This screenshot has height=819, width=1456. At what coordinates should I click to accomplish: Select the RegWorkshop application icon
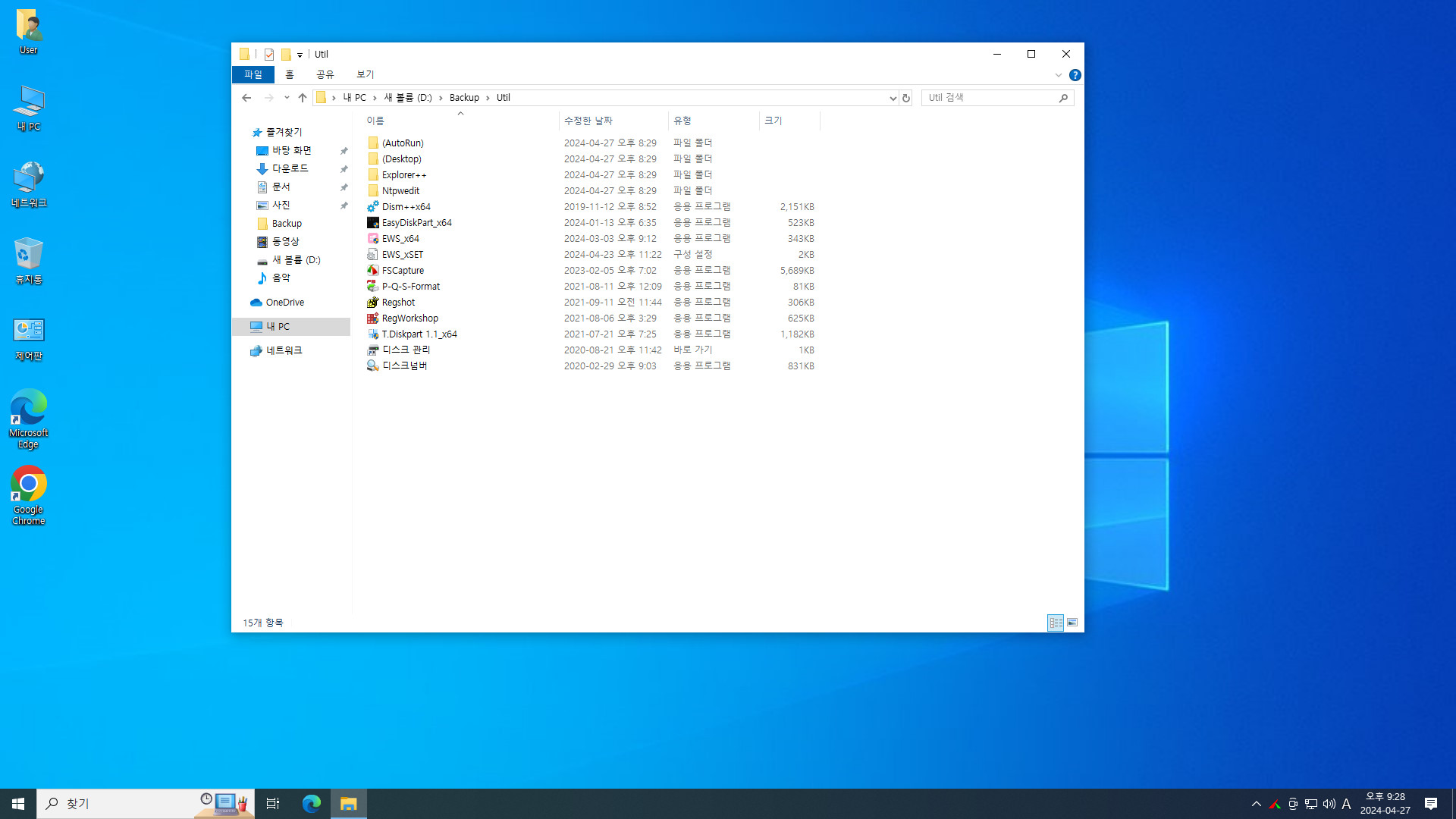(372, 318)
